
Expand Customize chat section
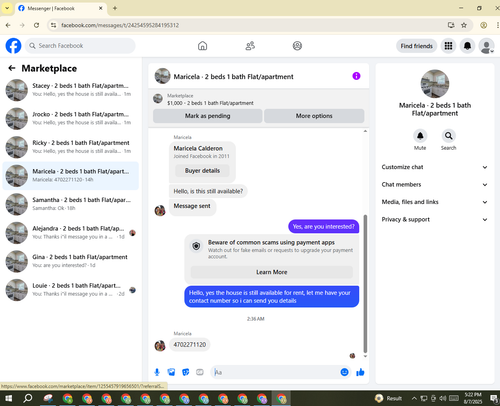pos(434,167)
